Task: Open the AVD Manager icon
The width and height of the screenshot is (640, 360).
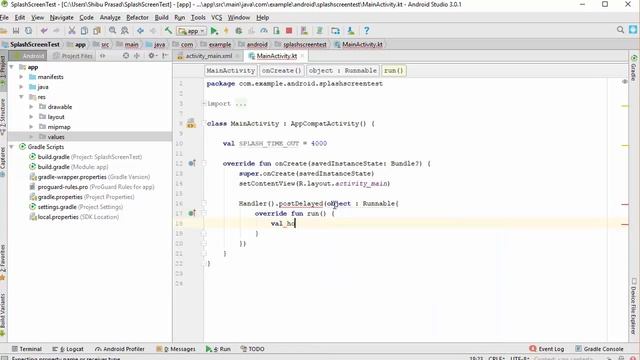Action: pos(304,31)
